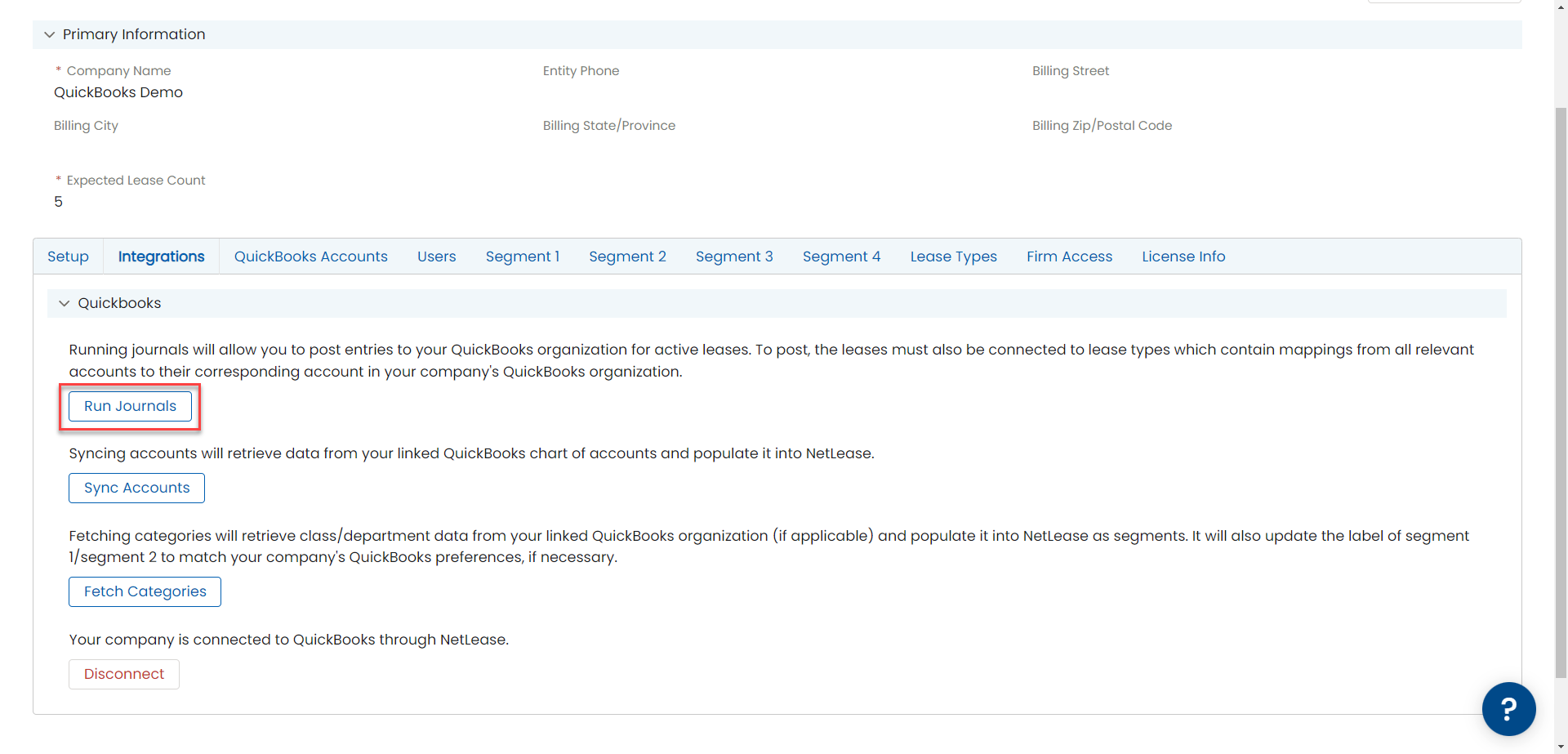Collapse the Quickbooks section chevron
Image resolution: width=1568 pixels, height=754 pixels.
(65, 303)
